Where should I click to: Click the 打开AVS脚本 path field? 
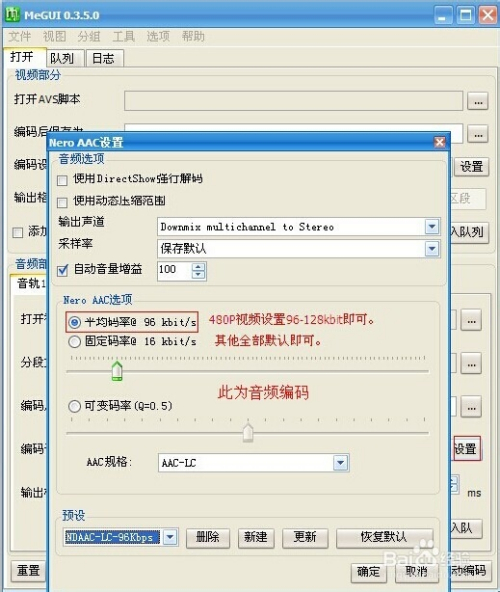pyautogui.click(x=293, y=101)
